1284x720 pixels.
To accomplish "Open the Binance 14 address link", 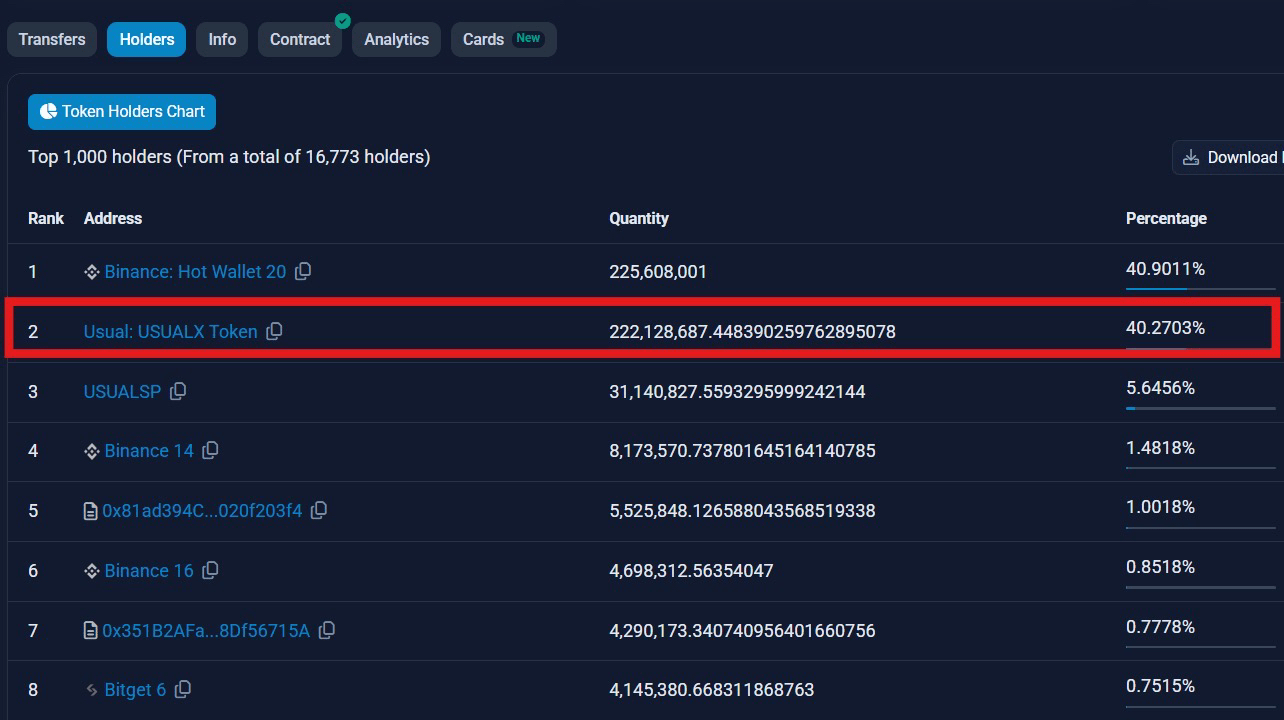I will 149,451.
